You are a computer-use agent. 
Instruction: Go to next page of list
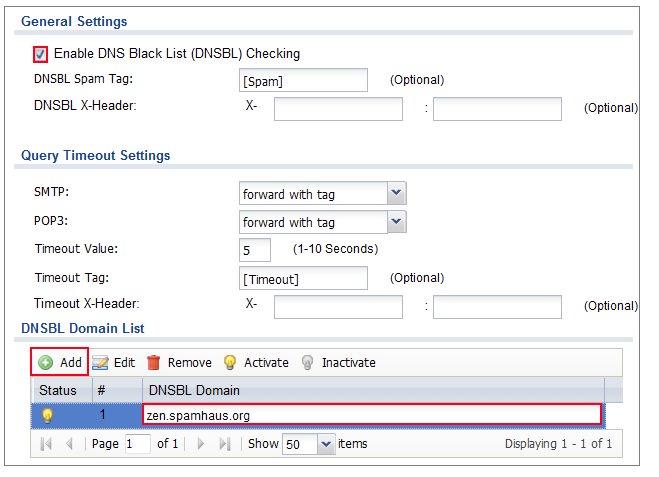tap(203, 443)
